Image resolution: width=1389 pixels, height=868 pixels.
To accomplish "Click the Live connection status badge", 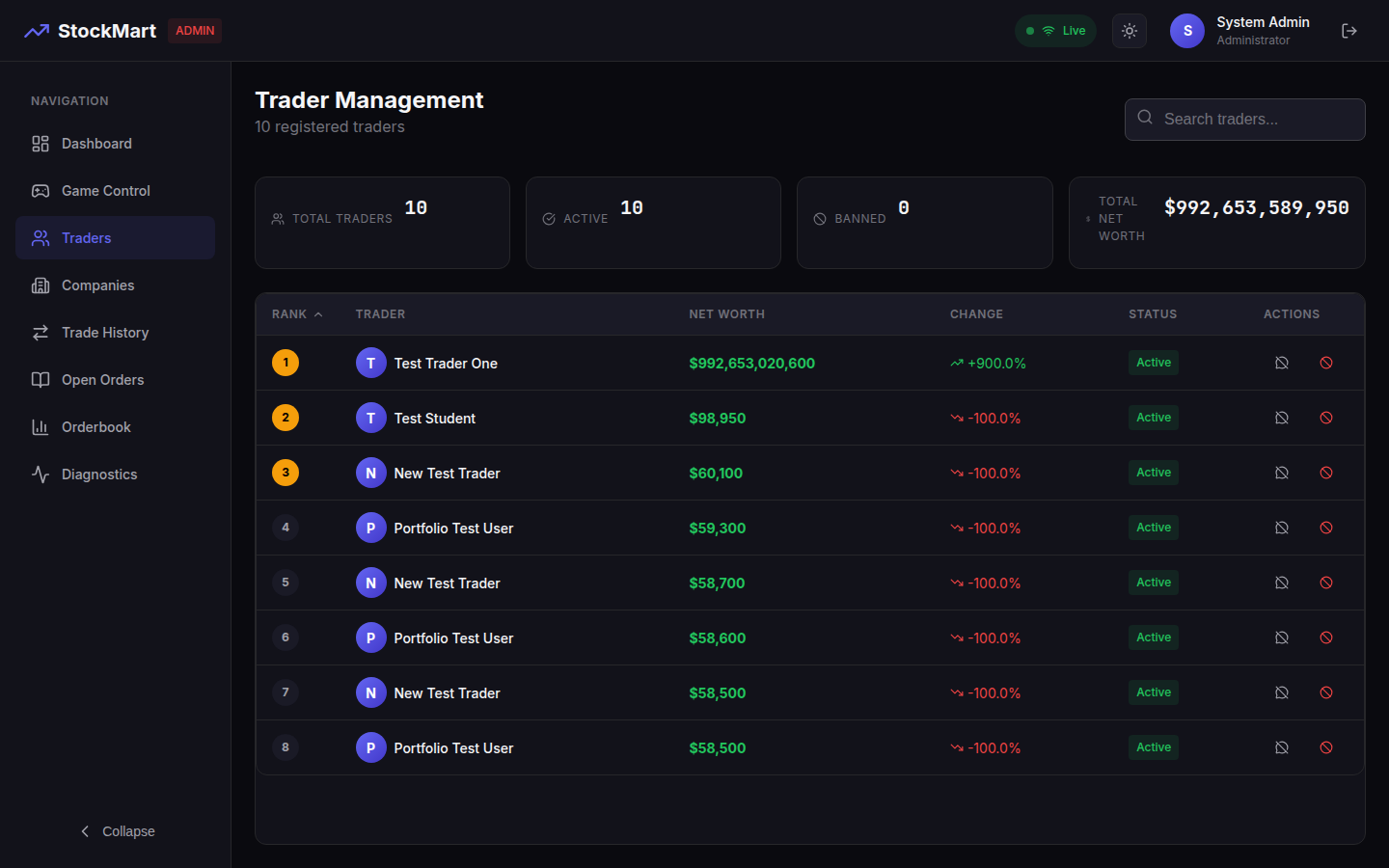I will coord(1055,30).
